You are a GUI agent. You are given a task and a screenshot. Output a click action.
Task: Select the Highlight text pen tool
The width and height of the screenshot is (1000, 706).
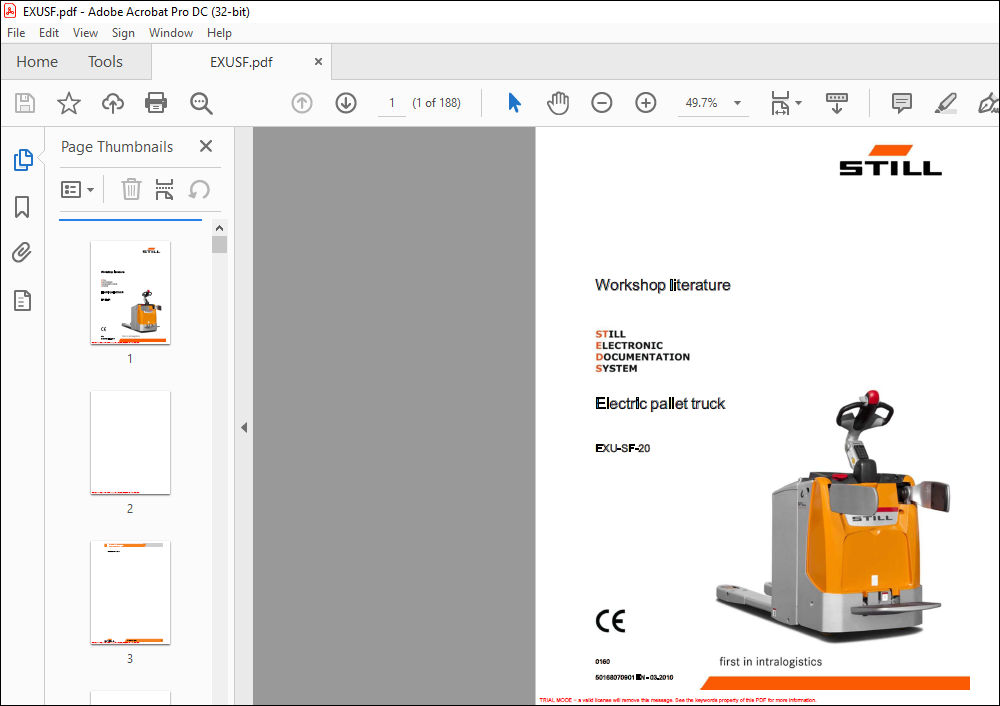point(946,103)
